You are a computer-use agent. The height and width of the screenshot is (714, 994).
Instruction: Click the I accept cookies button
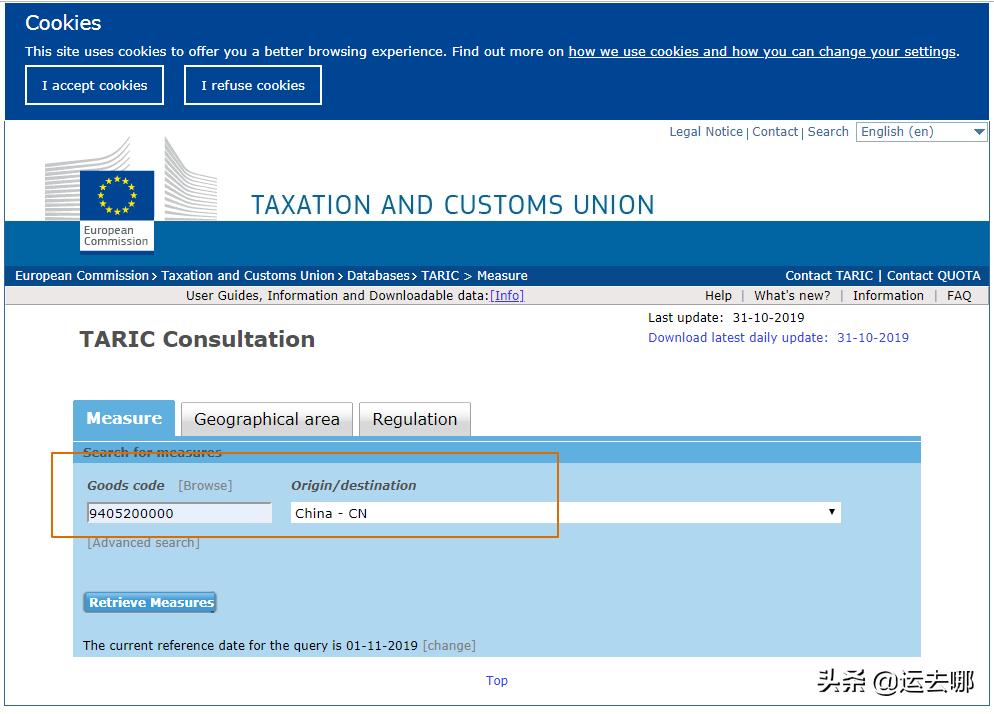(x=94, y=85)
